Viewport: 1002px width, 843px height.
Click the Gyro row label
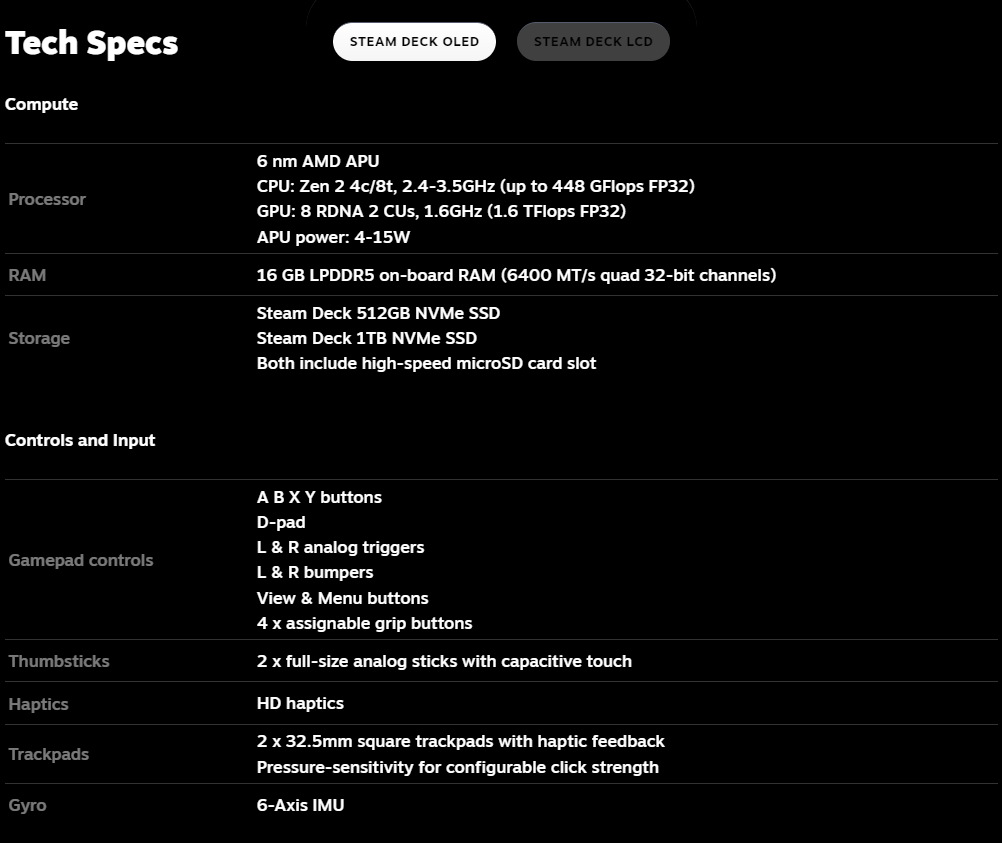point(27,805)
